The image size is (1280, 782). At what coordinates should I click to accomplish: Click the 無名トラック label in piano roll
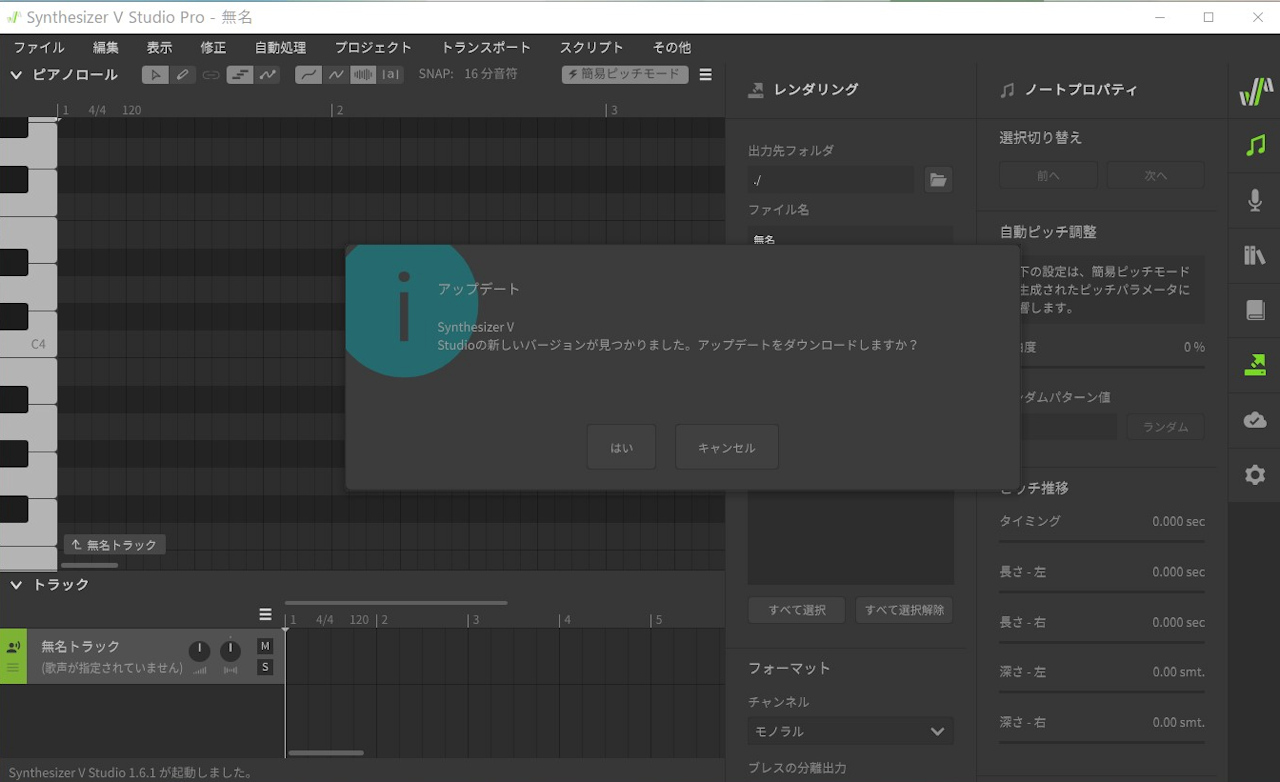tap(115, 545)
